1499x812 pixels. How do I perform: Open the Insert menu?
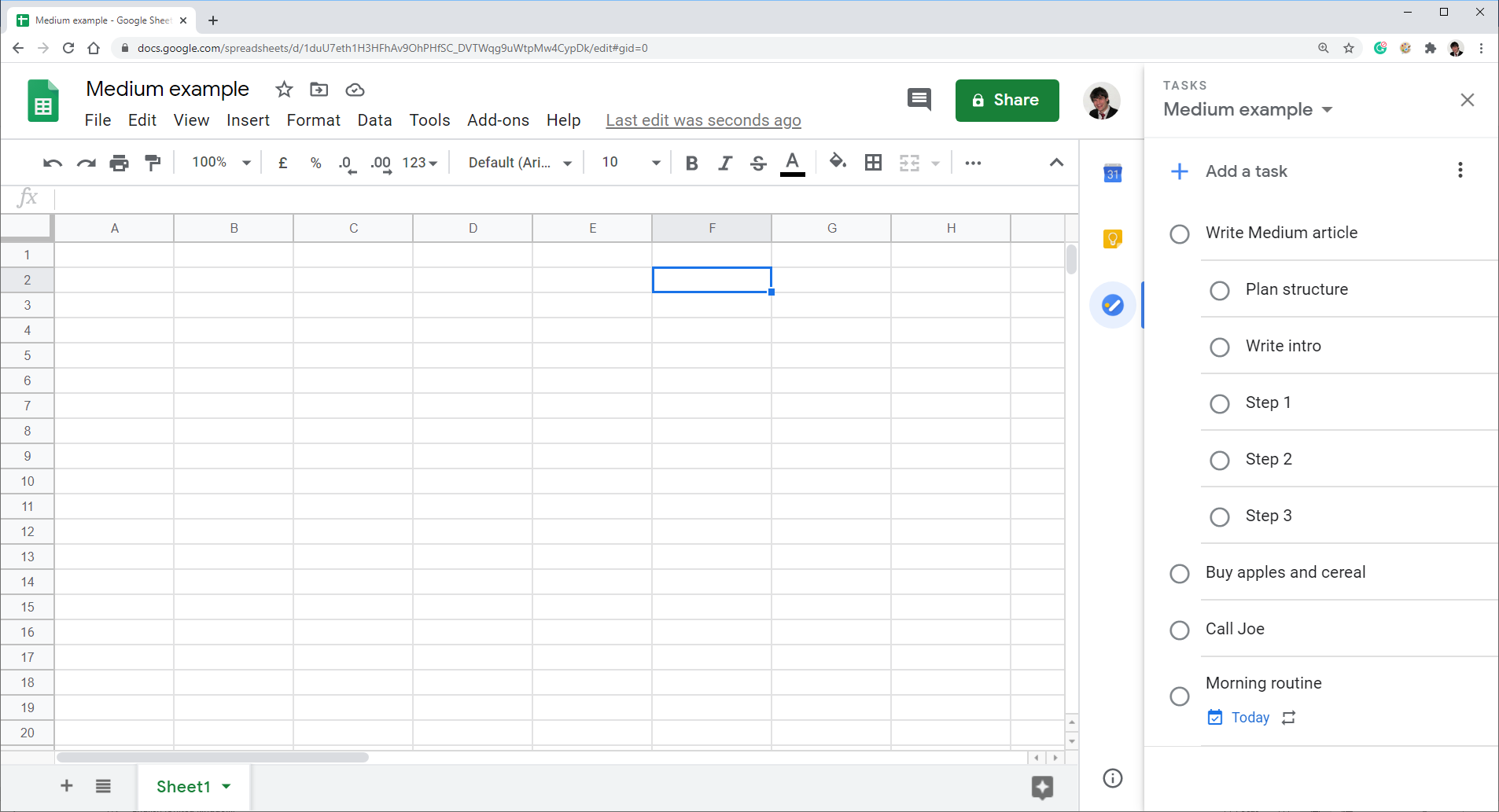(x=248, y=120)
